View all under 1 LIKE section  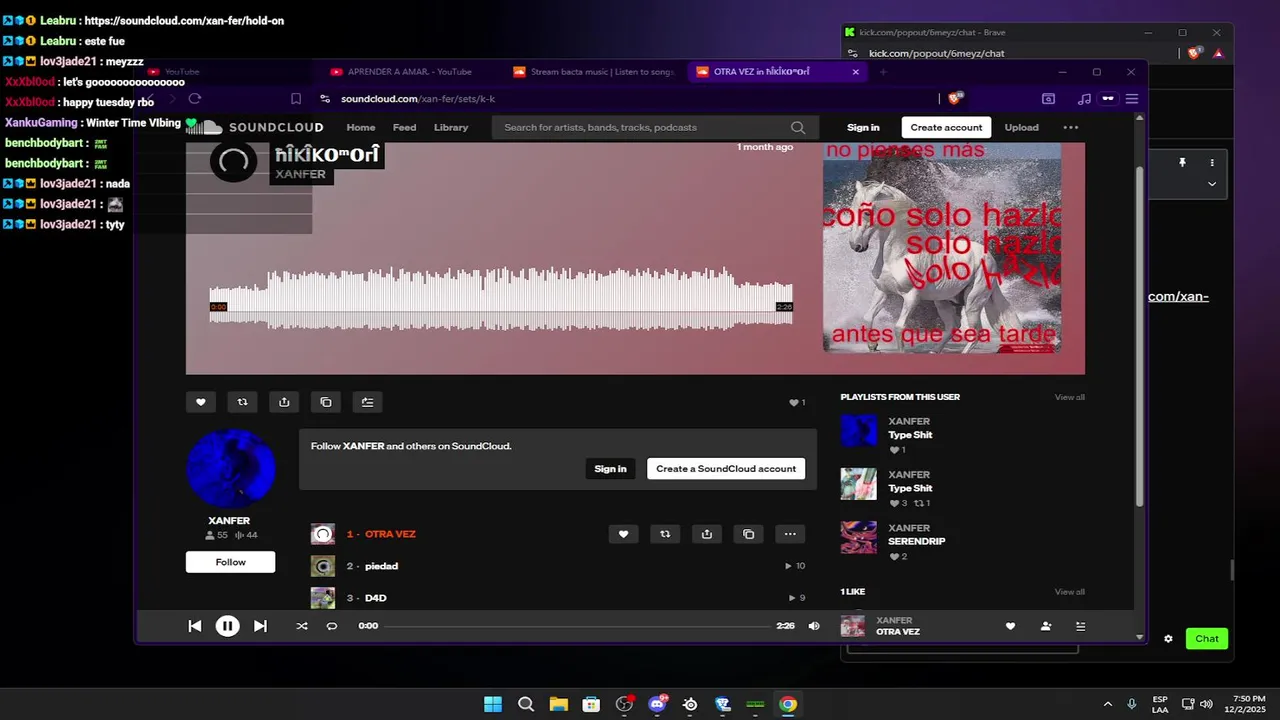tap(1069, 591)
